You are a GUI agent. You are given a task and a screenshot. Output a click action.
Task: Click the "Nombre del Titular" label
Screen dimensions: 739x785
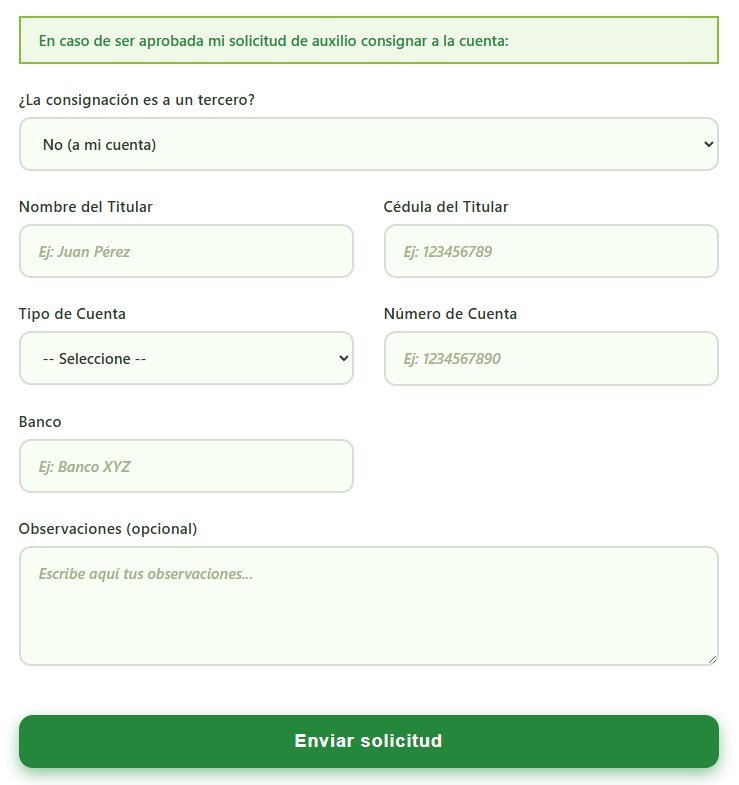coord(86,207)
